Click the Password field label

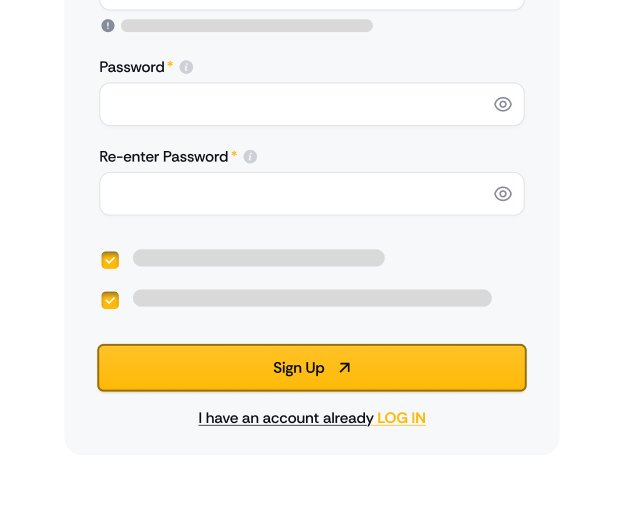click(132, 67)
